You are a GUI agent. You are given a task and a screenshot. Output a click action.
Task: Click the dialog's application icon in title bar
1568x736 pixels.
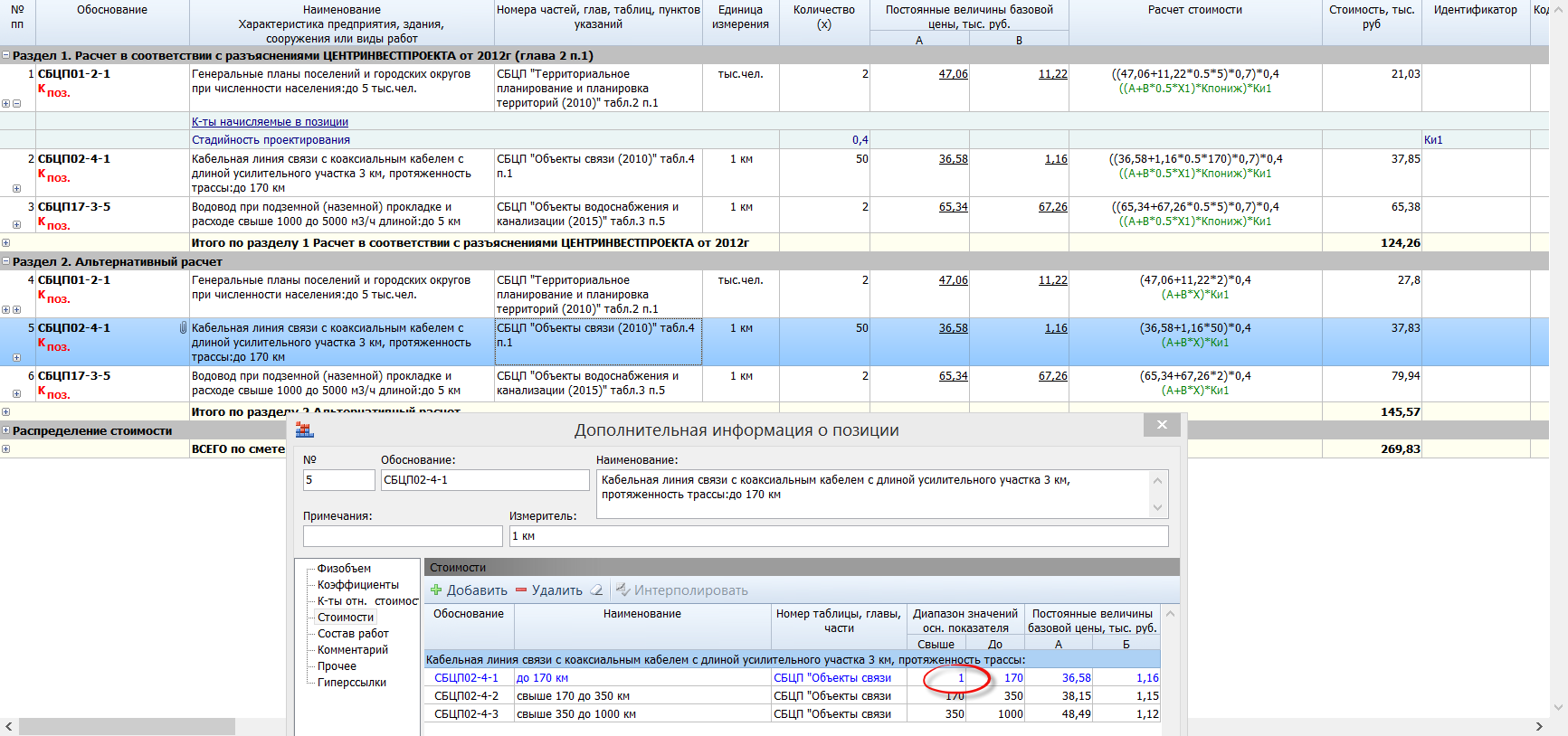click(305, 430)
